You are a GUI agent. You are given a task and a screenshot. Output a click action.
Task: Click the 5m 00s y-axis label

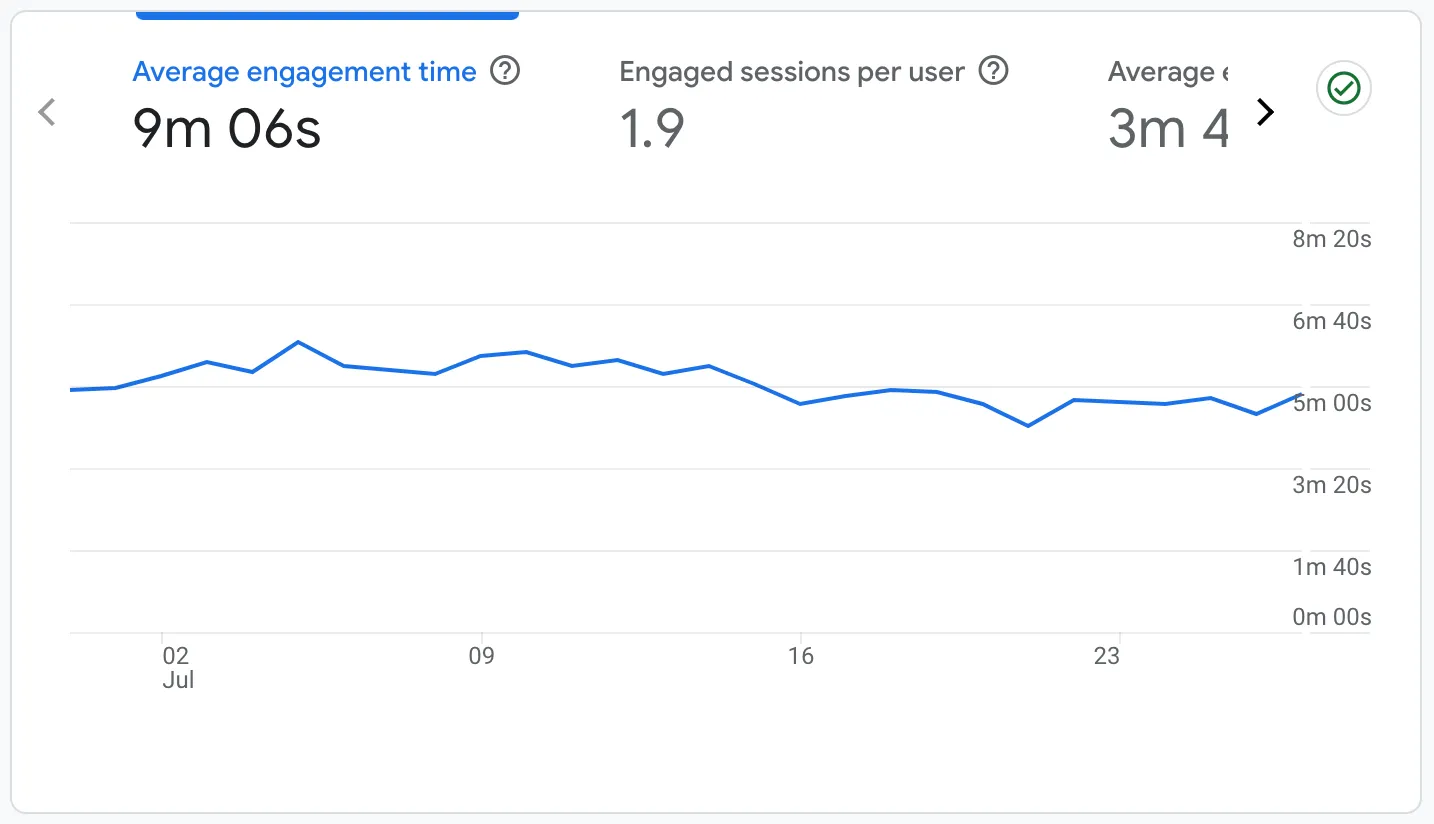(1332, 403)
